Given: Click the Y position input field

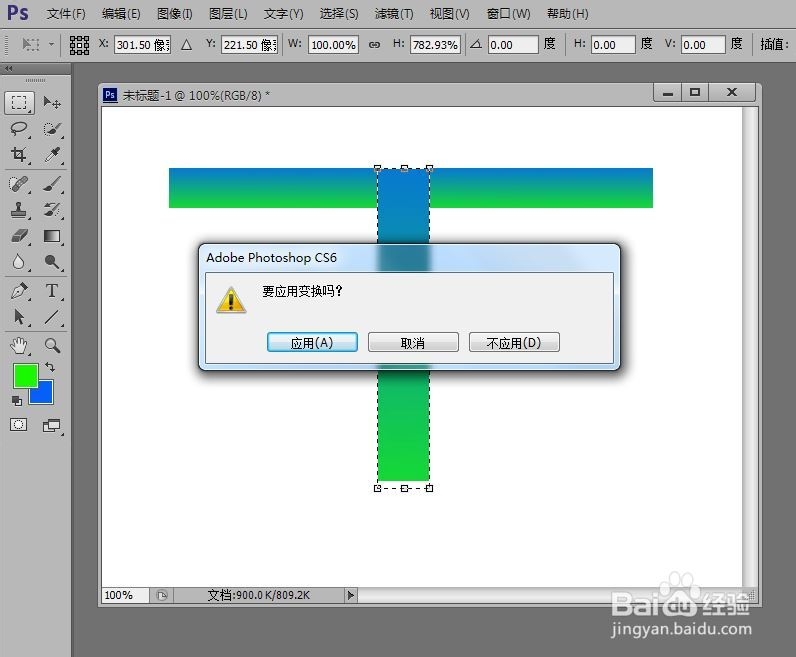Looking at the screenshot, I should [249, 45].
